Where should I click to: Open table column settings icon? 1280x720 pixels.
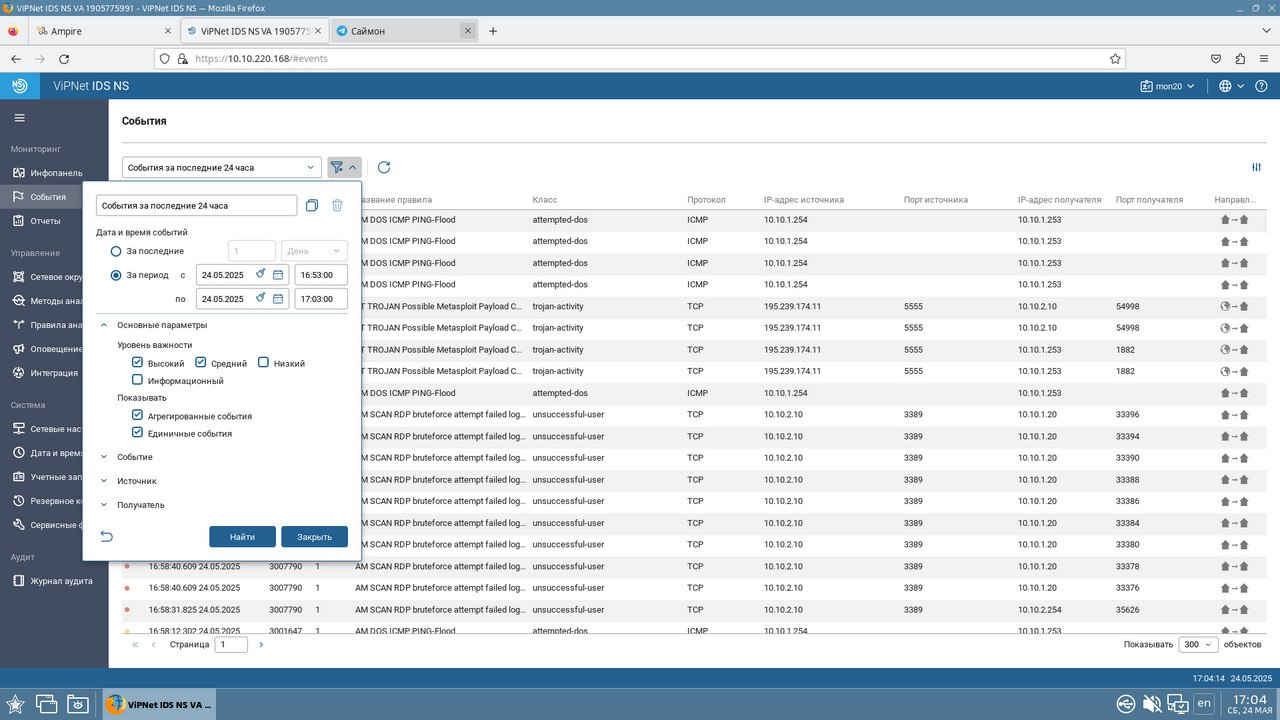(1257, 167)
